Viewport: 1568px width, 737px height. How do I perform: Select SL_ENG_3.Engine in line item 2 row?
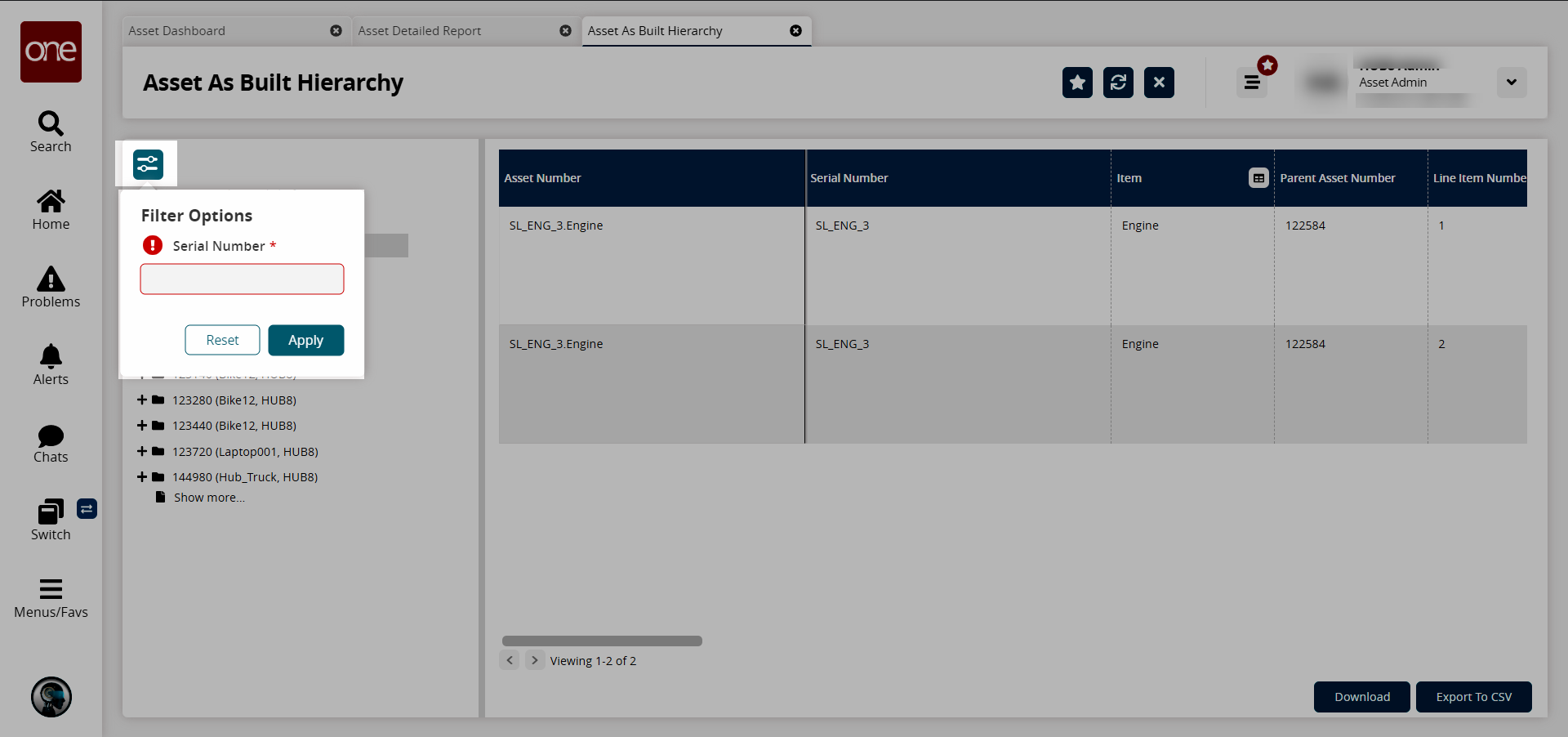click(556, 344)
